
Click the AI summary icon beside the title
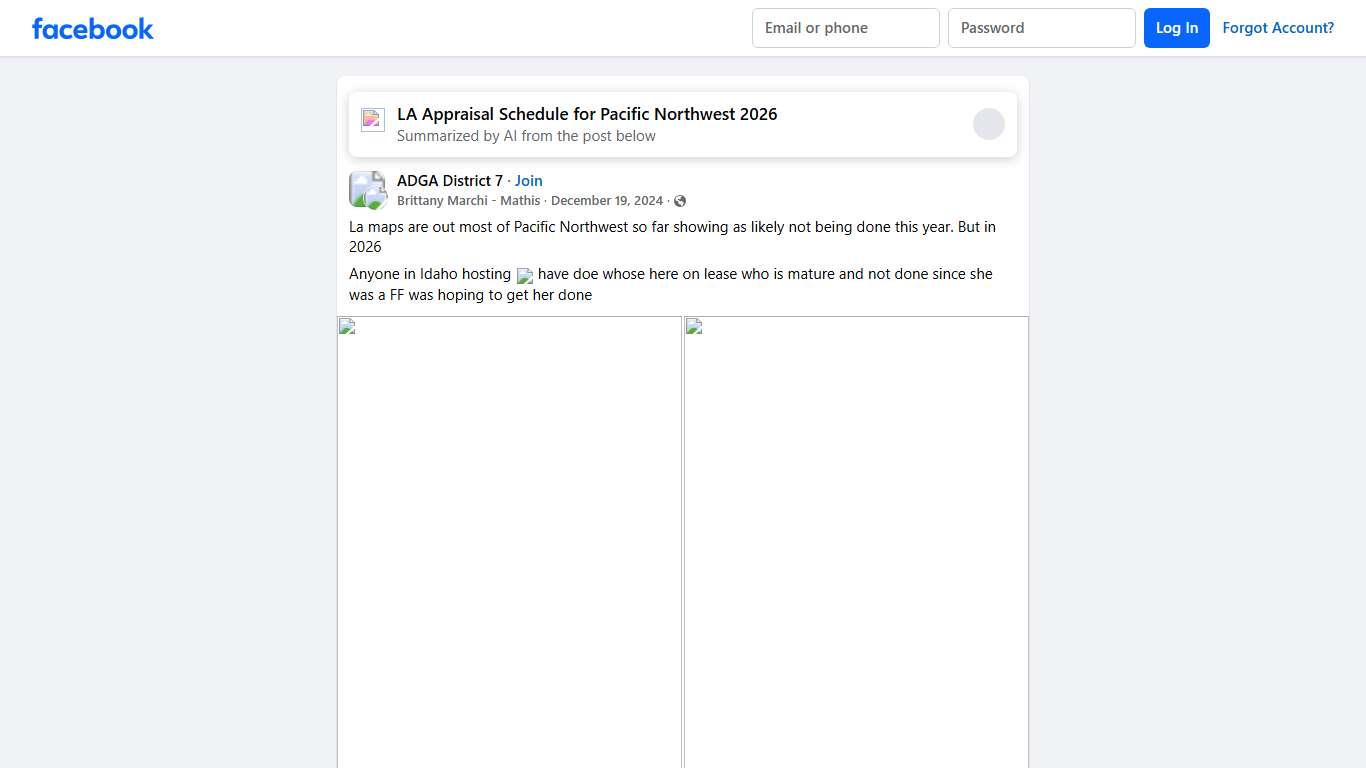point(373,120)
